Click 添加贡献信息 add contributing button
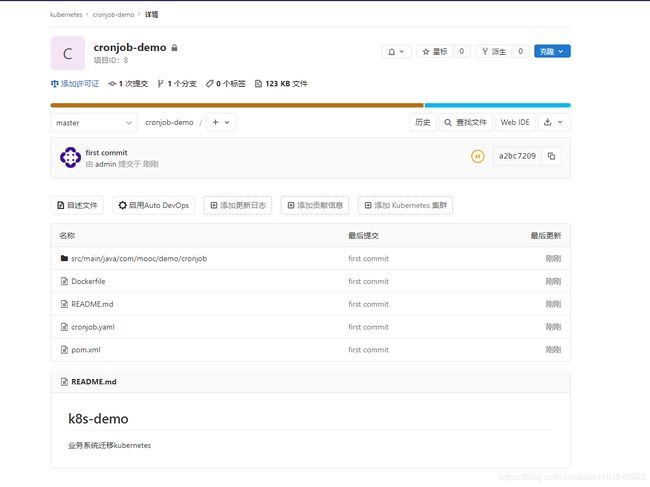The height and width of the screenshot is (487, 650). 315,205
